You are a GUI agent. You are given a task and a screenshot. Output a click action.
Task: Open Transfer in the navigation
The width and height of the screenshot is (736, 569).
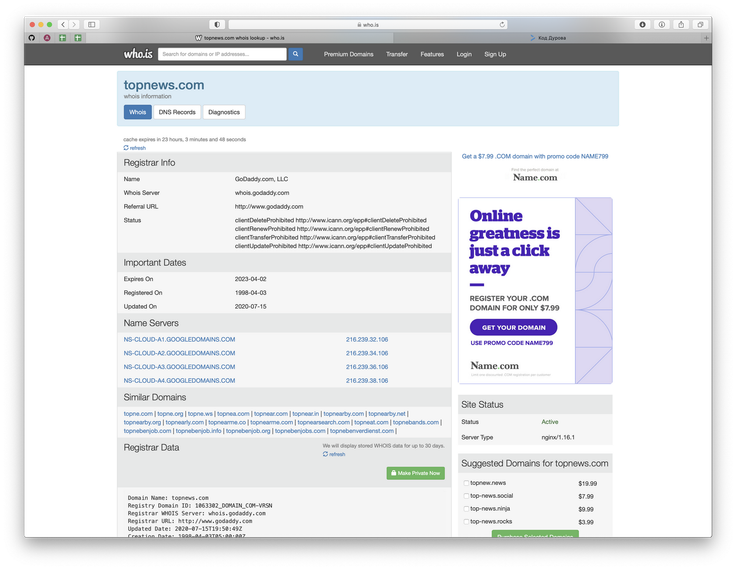[x=397, y=54]
